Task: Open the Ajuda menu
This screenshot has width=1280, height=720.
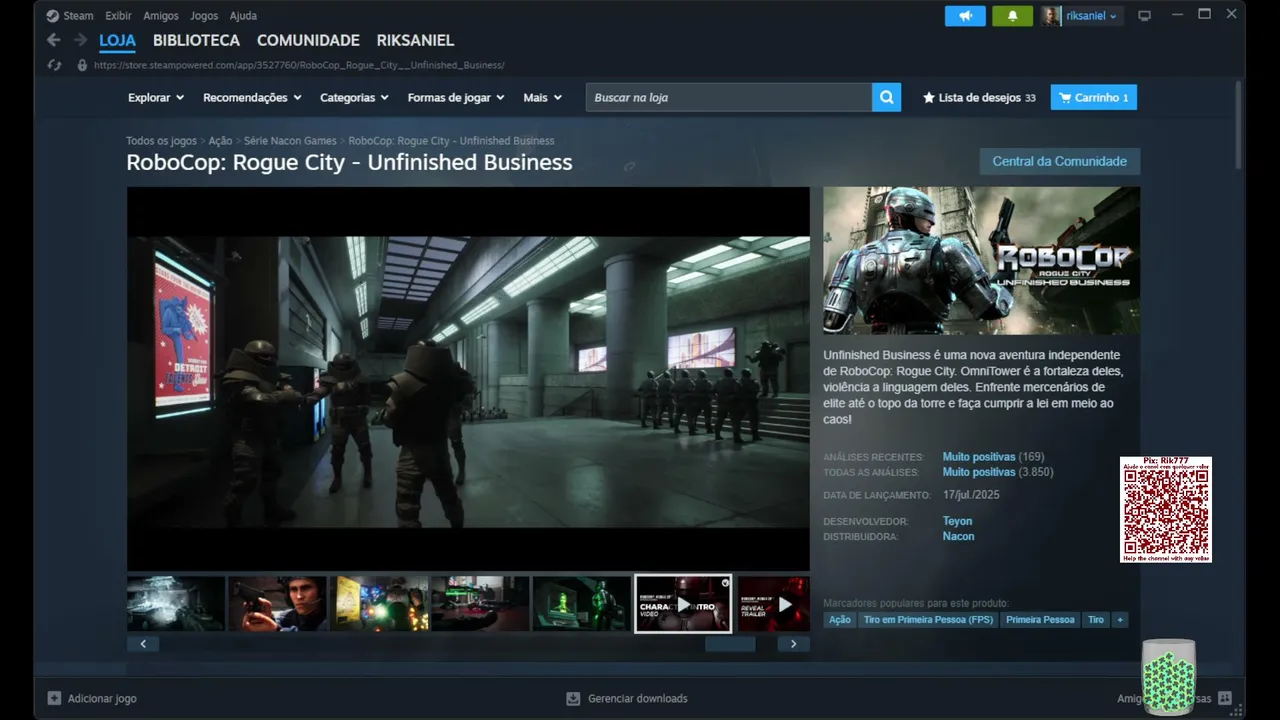Action: [243, 16]
